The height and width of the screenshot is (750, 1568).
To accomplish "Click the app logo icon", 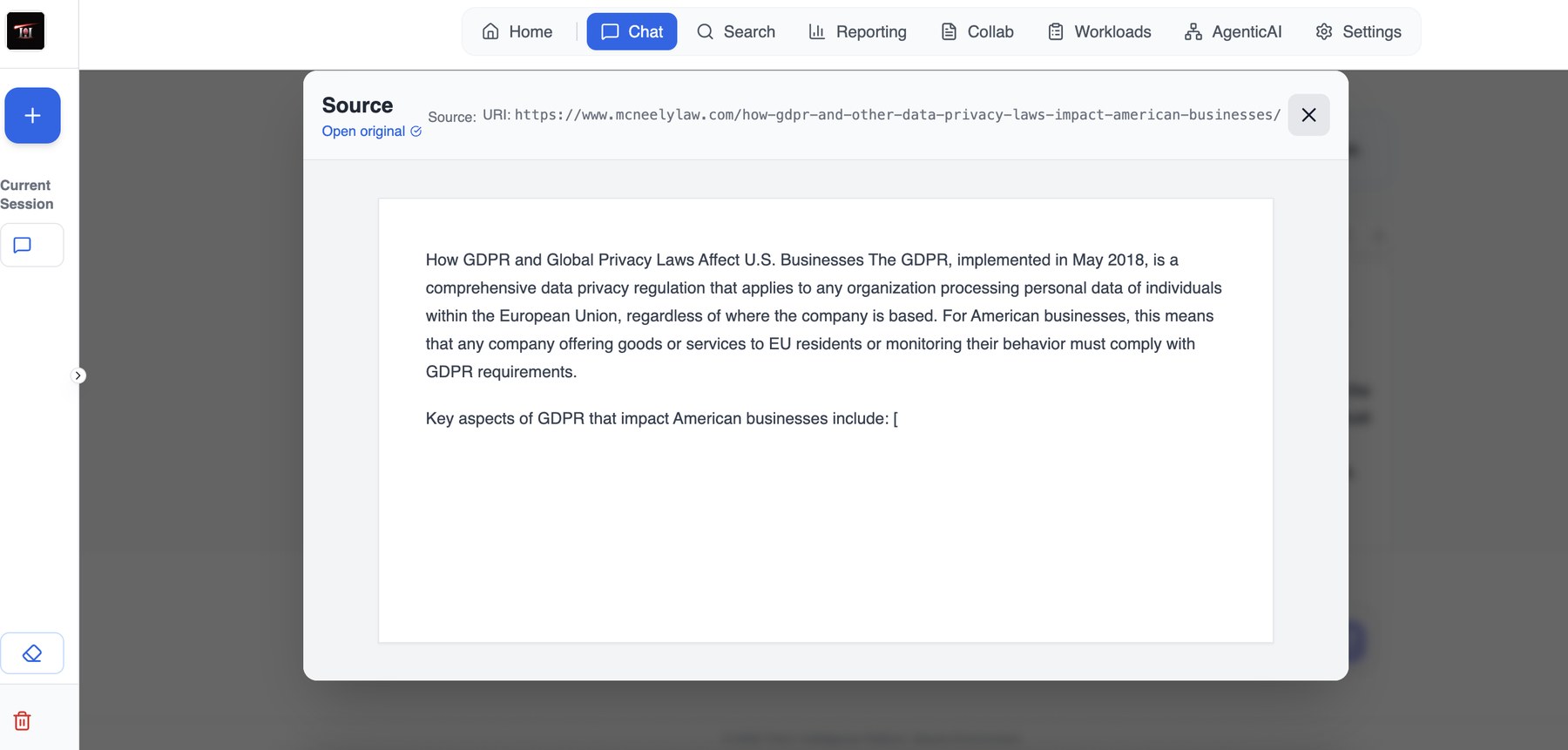I will (x=25, y=31).
